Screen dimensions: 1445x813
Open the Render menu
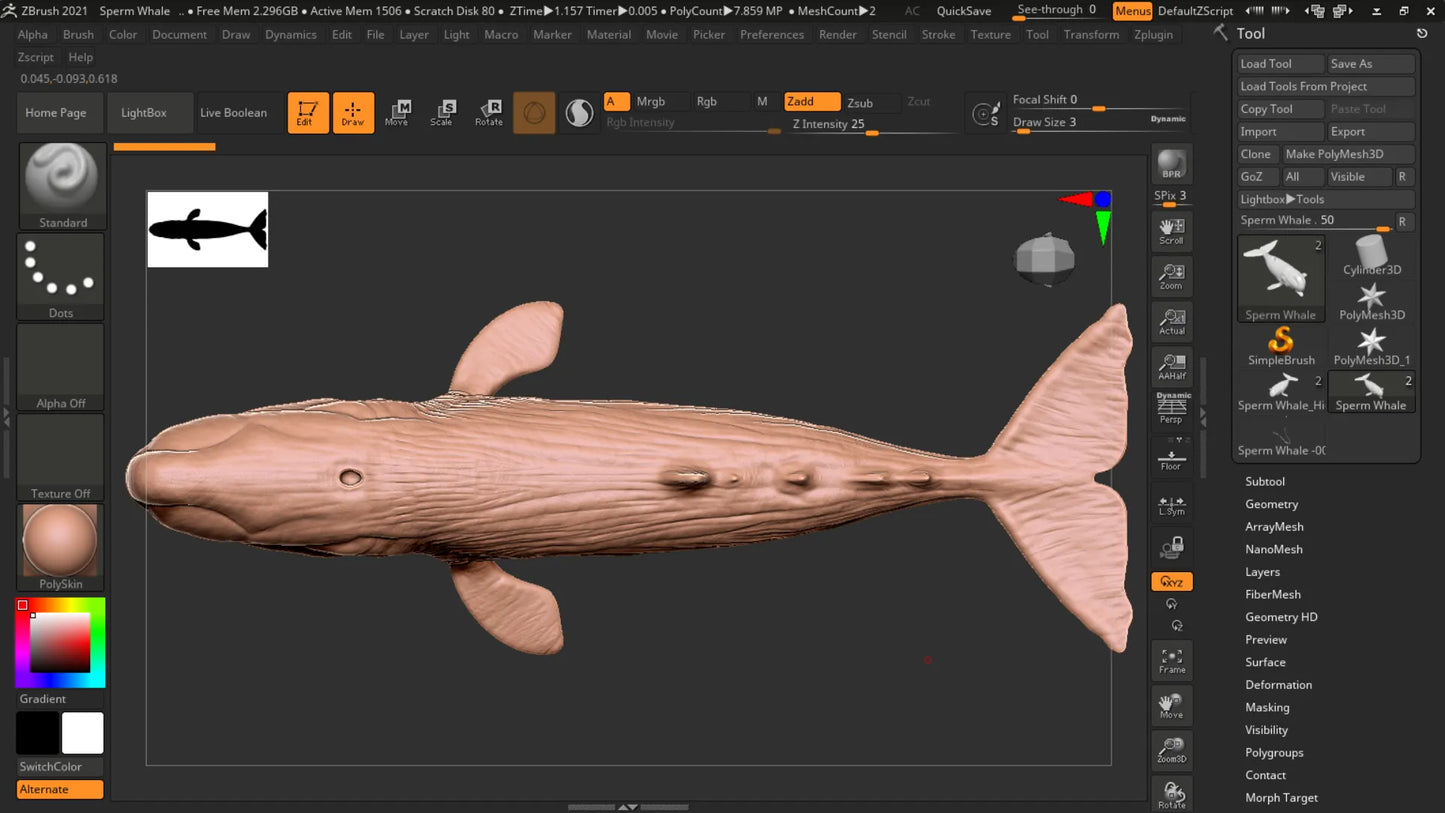(x=837, y=34)
